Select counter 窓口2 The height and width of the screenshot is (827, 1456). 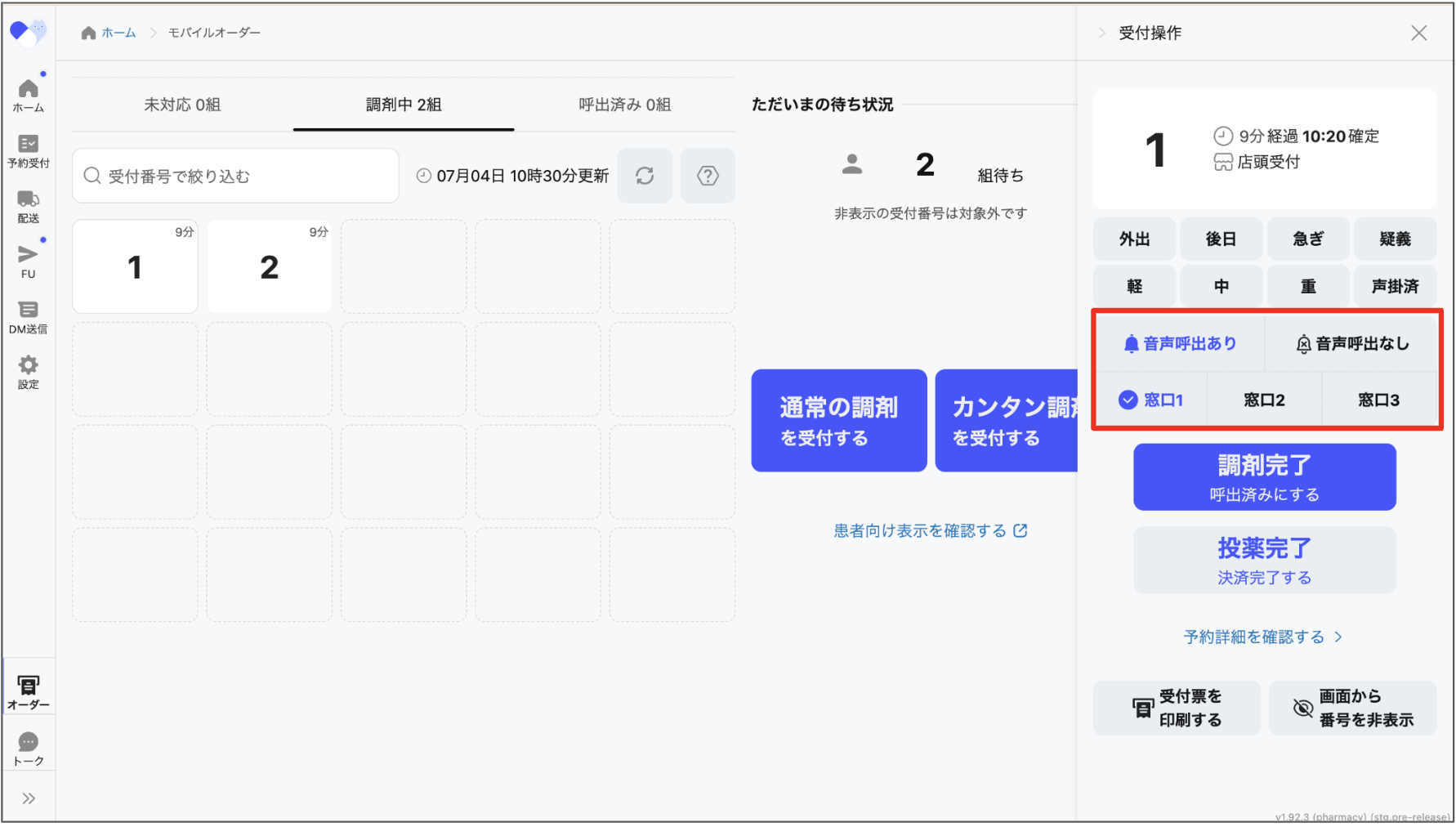[x=1264, y=399]
